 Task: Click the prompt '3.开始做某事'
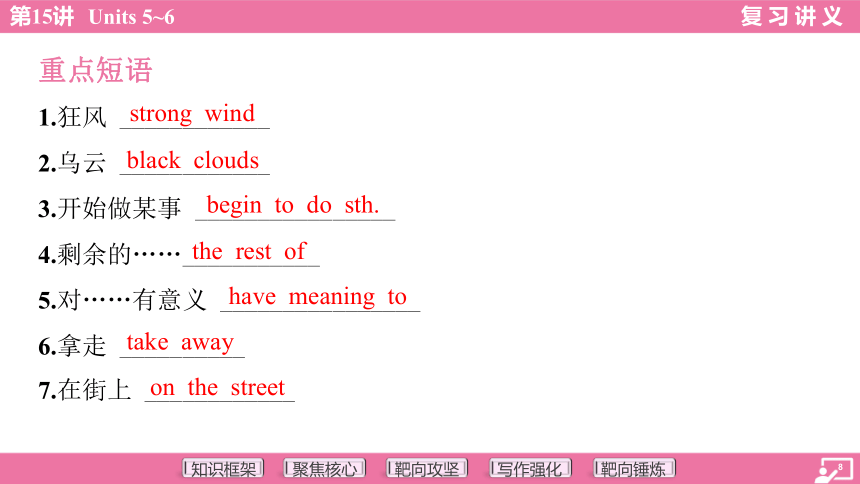(110, 209)
